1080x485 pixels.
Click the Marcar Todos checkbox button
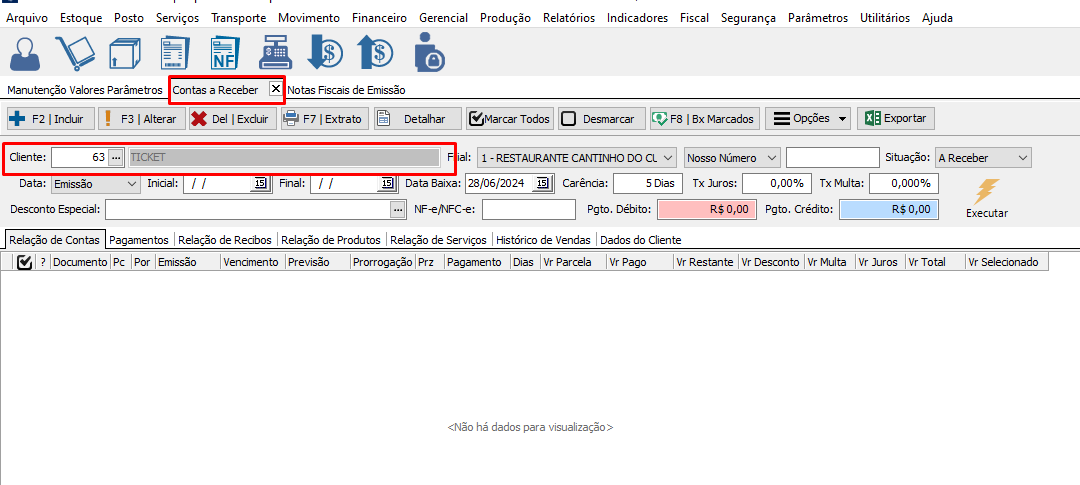(509, 119)
